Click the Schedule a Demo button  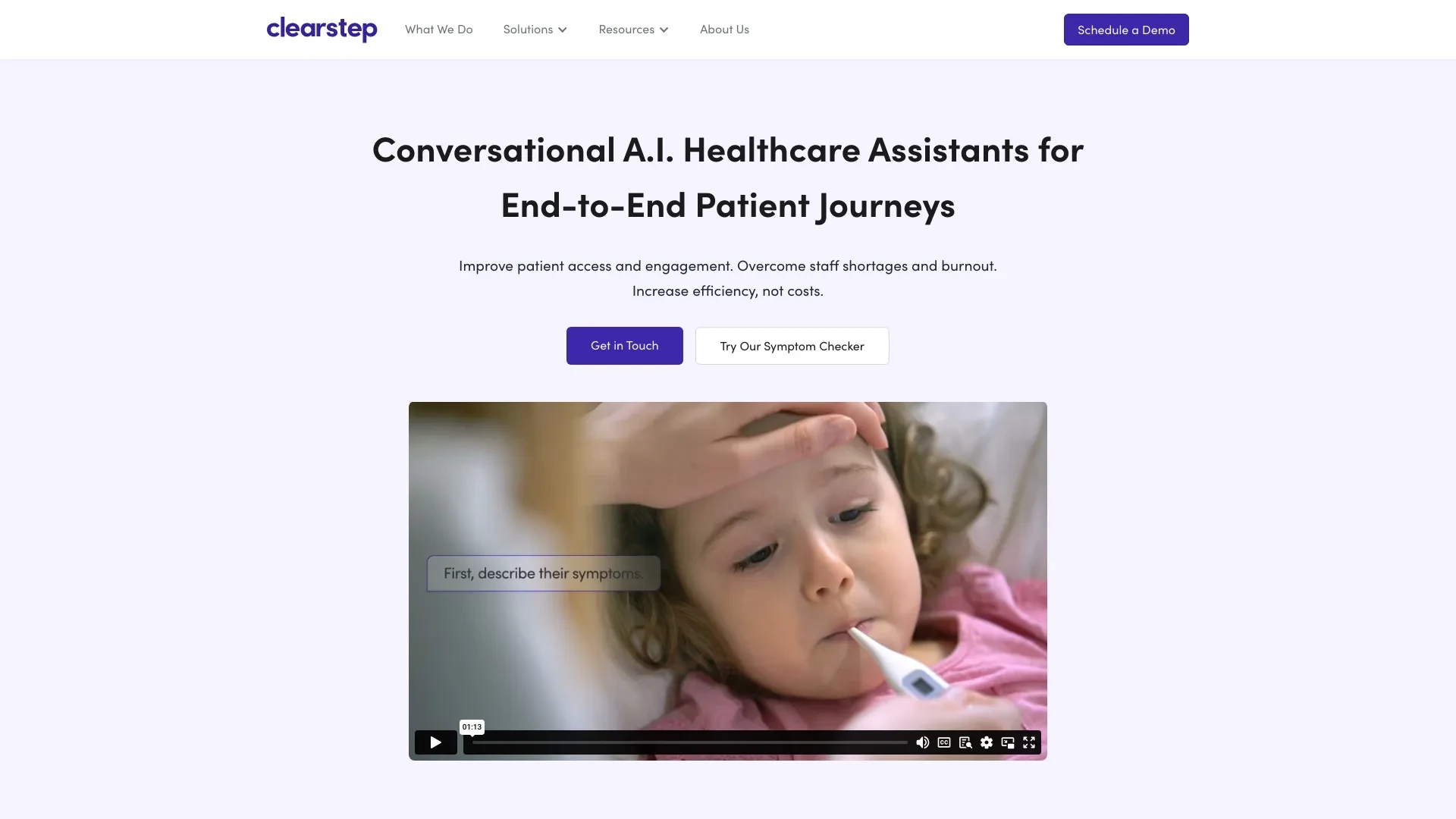(x=1126, y=29)
